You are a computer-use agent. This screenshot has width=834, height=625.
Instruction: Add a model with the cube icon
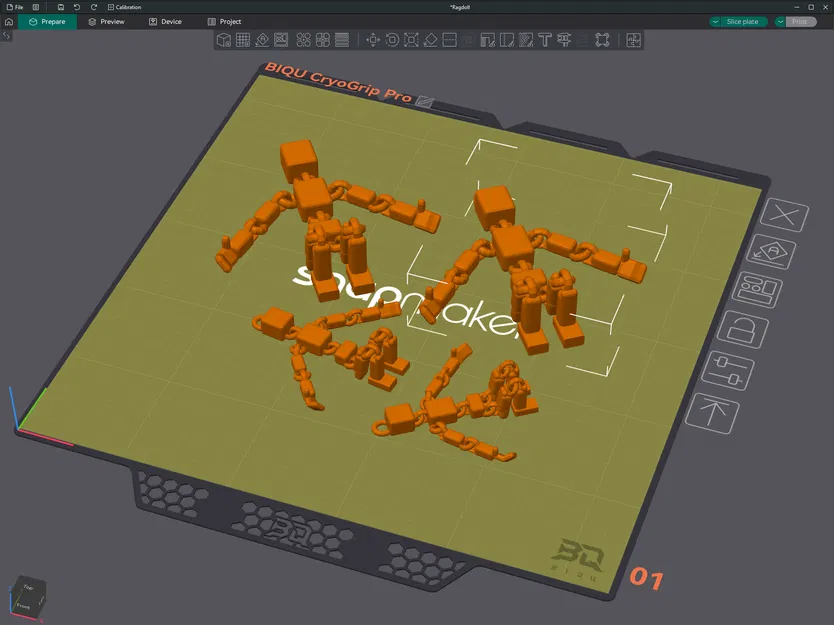(x=224, y=40)
